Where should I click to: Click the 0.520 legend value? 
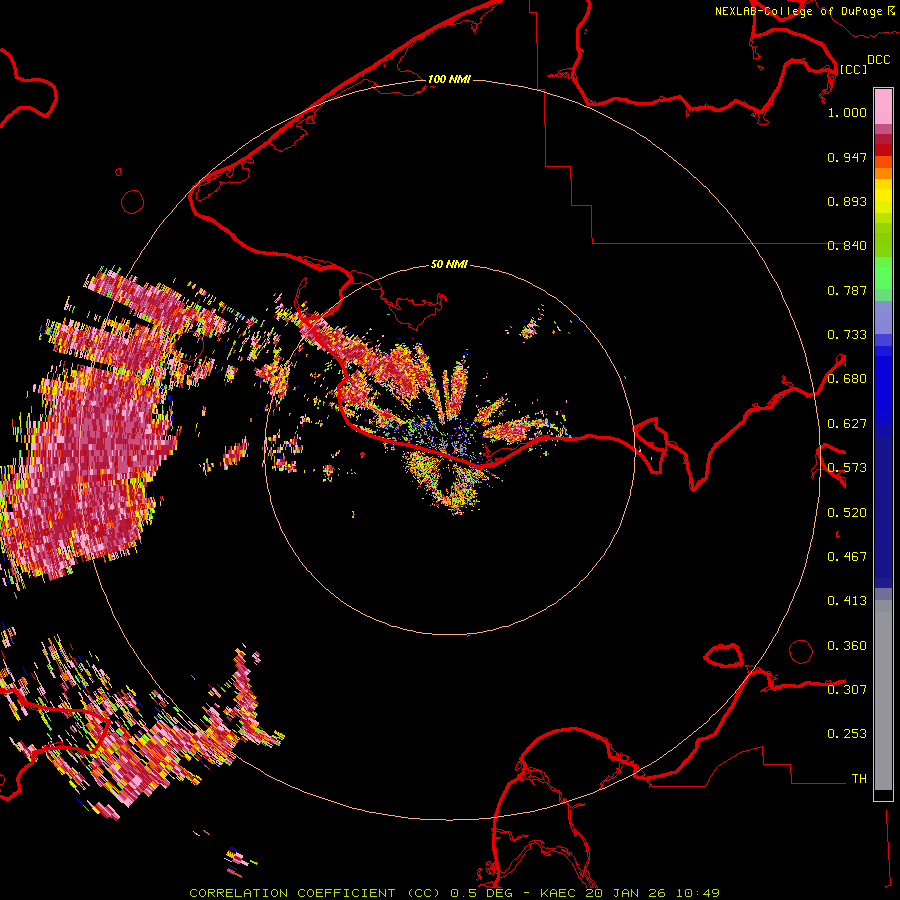click(847, 513)
